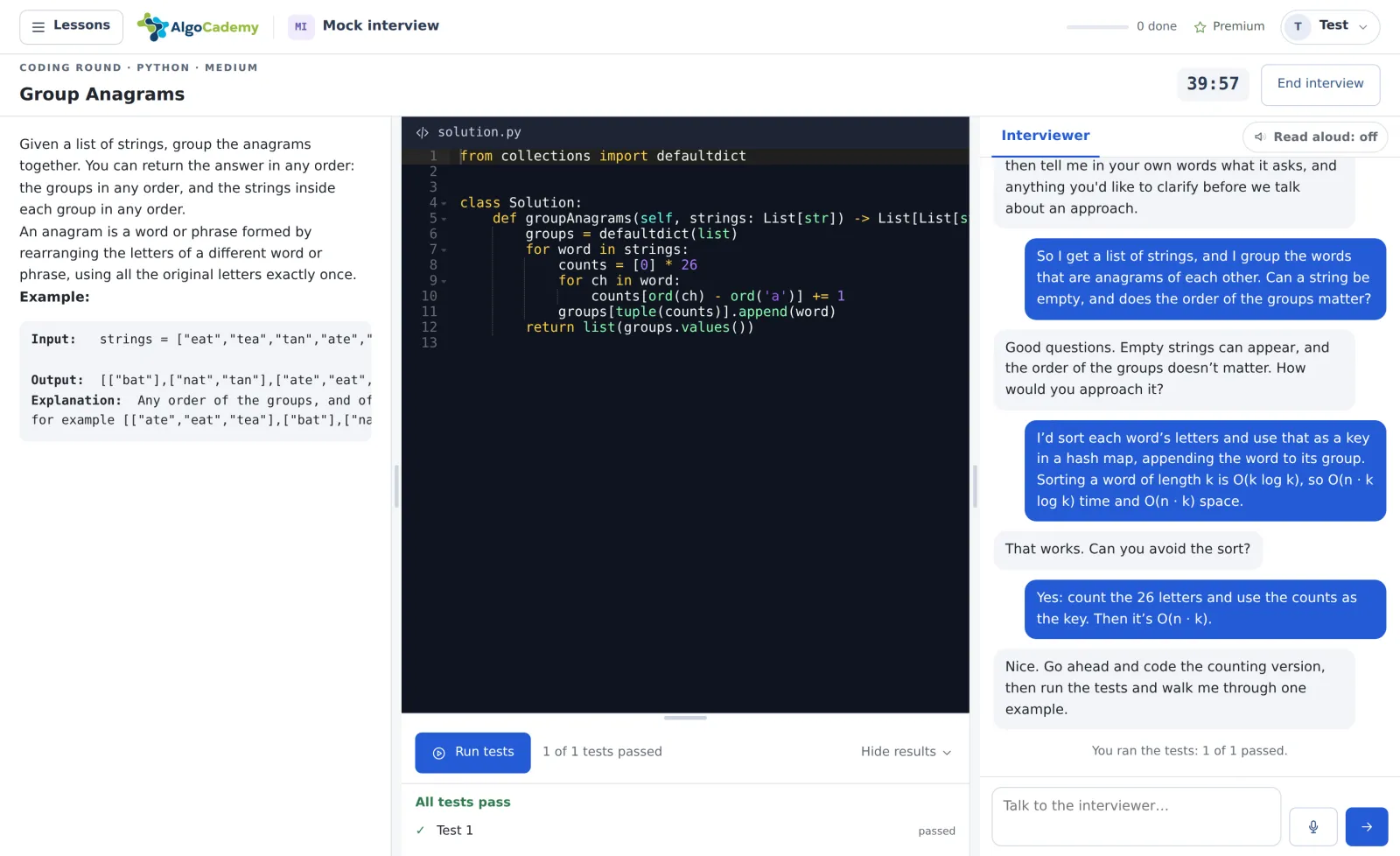
Task: Click the passed status label
Action: pos(936,831)
